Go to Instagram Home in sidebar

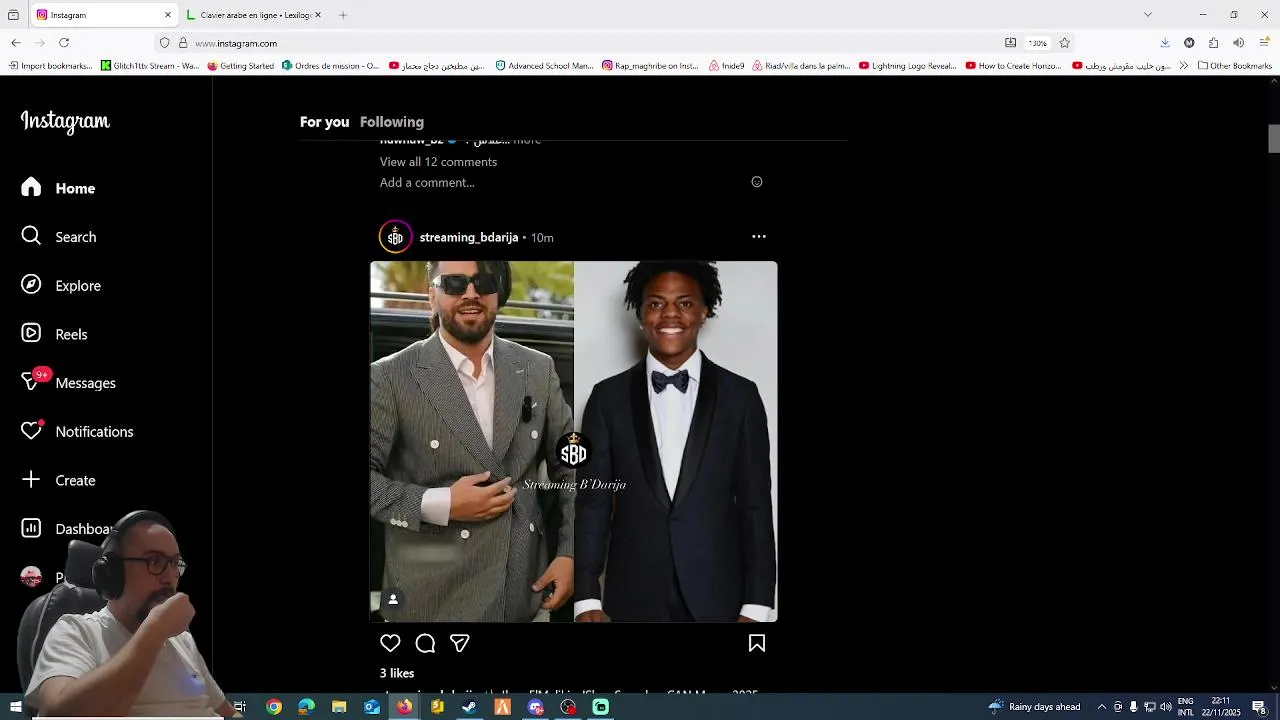(x=58, y=188)
